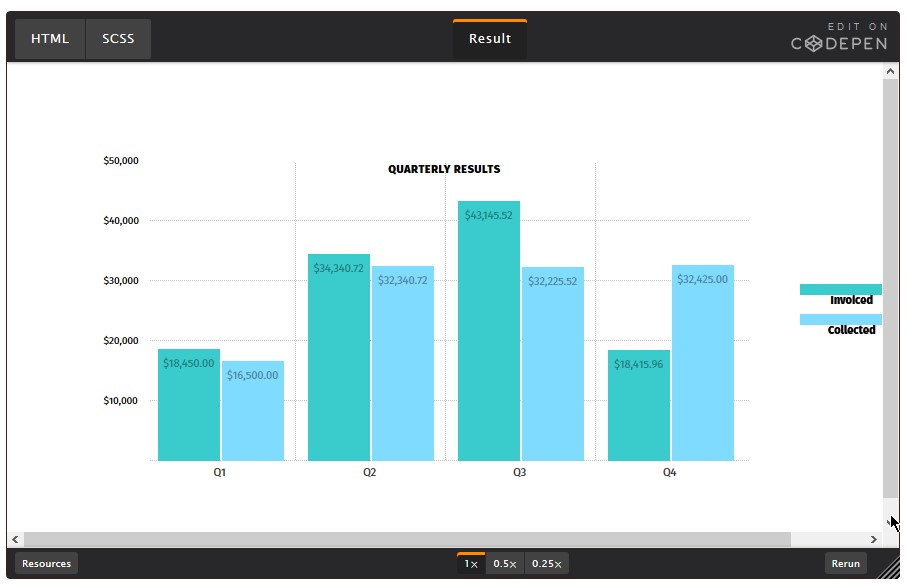Open the Resources button

click(47, 563)
